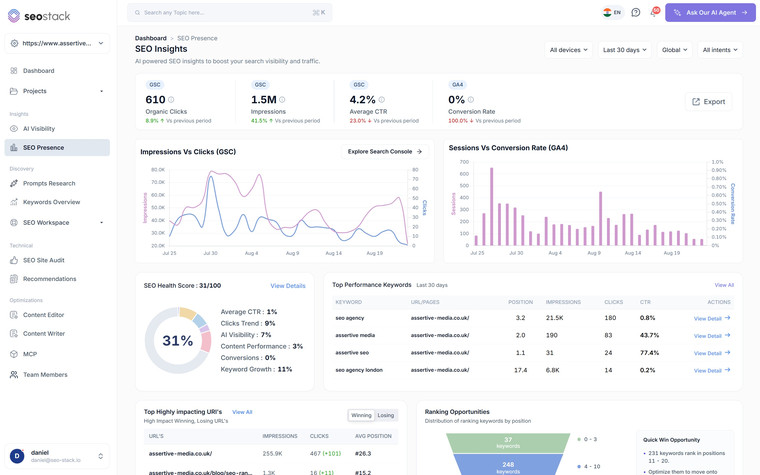This screenshot has width=760, height=475.
Task: Click info icon next to 0% Conversion Rate
Action: pyautogui.click(x=471, y=100)
